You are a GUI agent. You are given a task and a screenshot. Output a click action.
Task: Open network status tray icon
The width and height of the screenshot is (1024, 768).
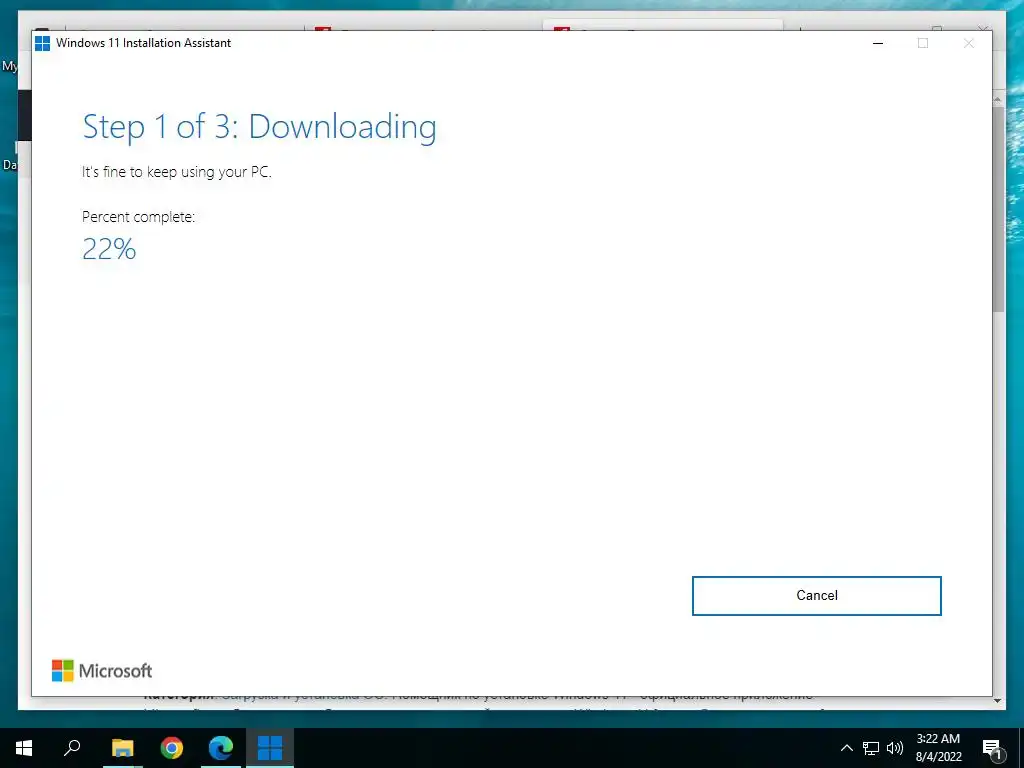tap(871, 748)
